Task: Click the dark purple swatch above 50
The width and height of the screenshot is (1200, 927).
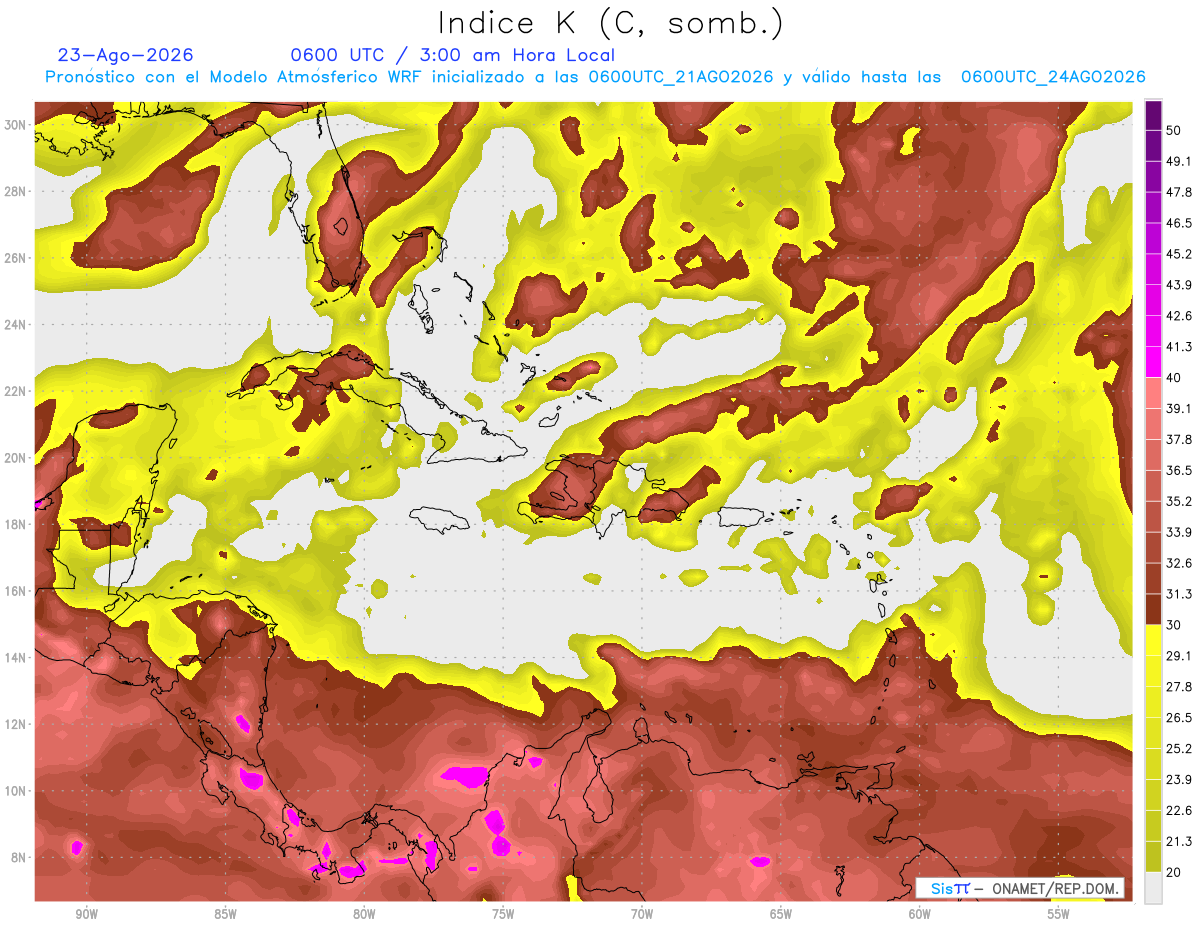Action: tap(1153, 115)
